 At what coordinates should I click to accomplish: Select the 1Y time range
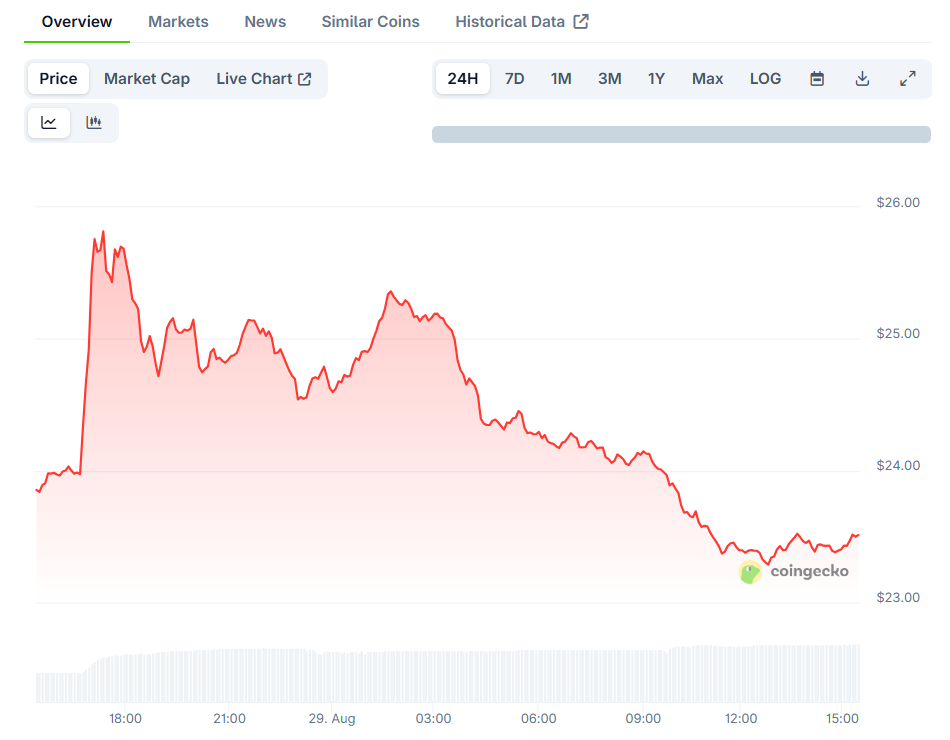click(x=656, y=79)
